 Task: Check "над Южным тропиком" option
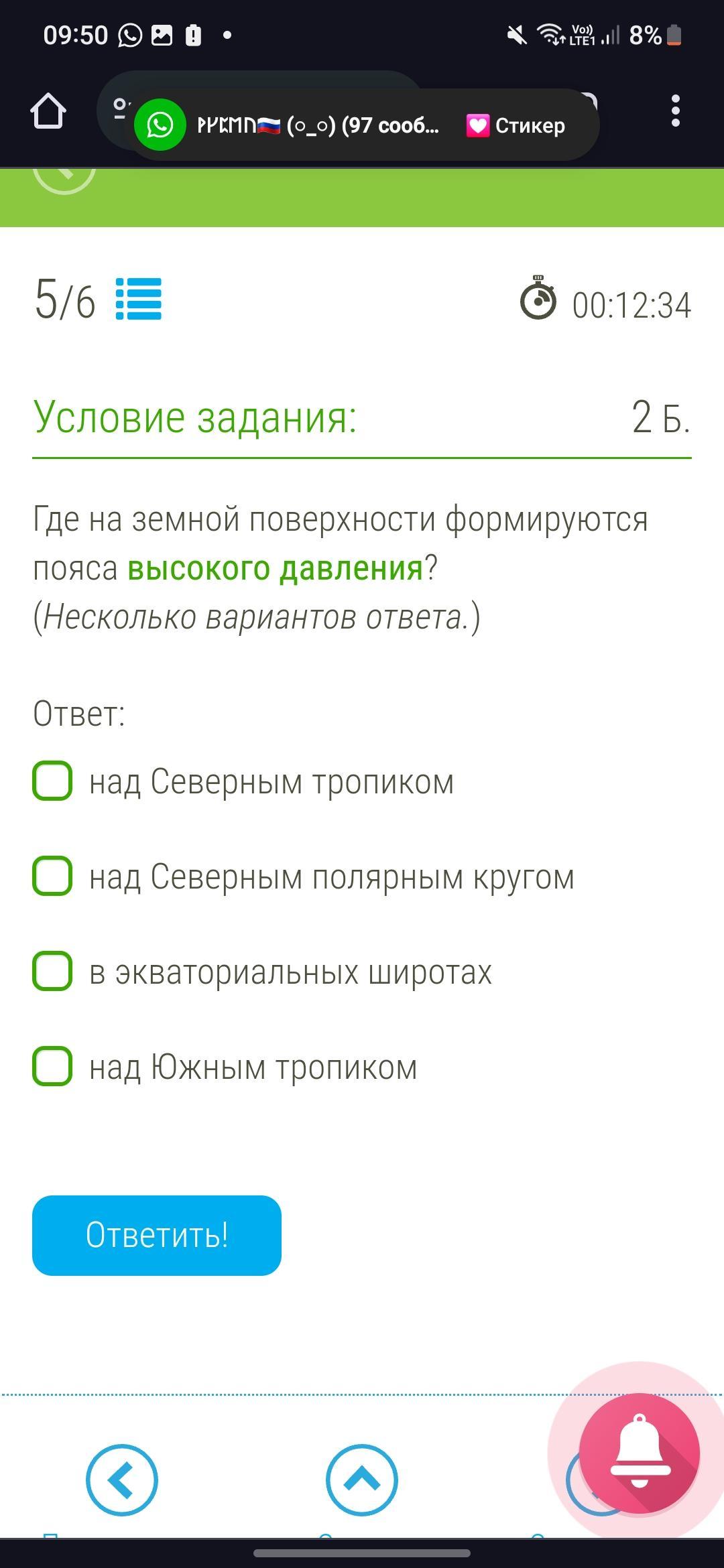point(52,1066)
